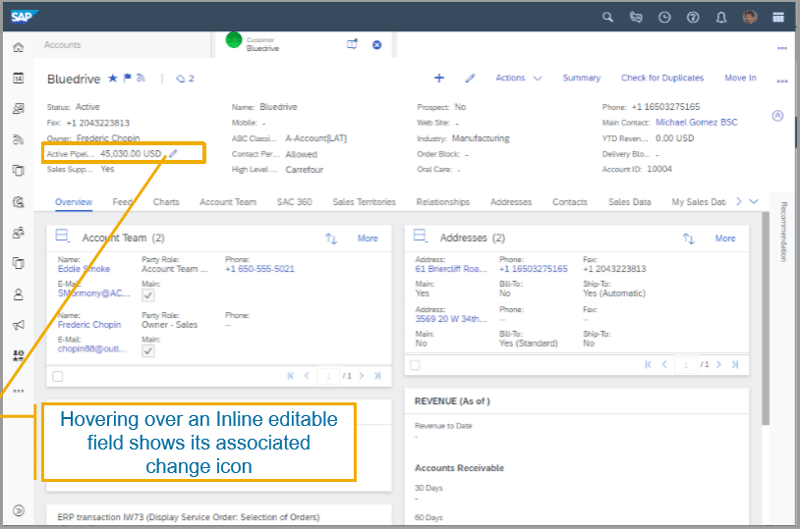Open the feed icon in sidebar
Image resolution: width=800 pixels, height=529 pixels.
pyautogui.click(x=18, y=139)
